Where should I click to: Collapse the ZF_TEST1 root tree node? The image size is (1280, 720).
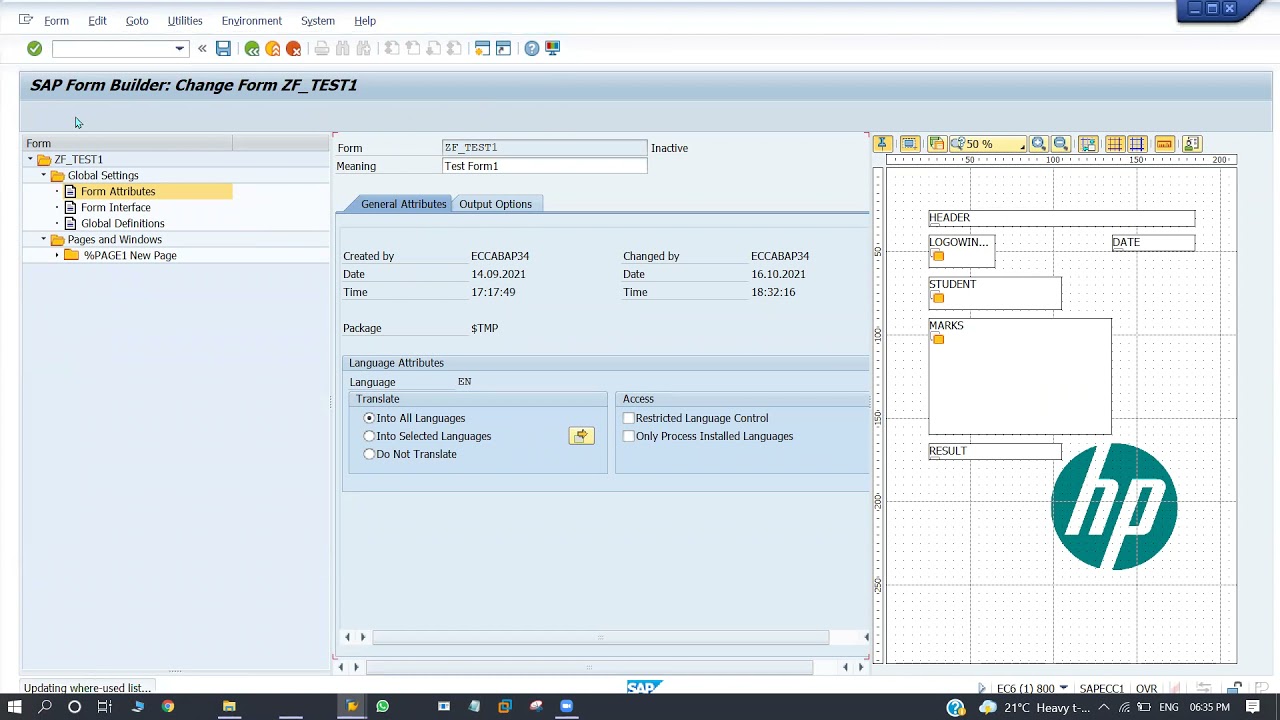pyautogui.click(x=30, y=159)
